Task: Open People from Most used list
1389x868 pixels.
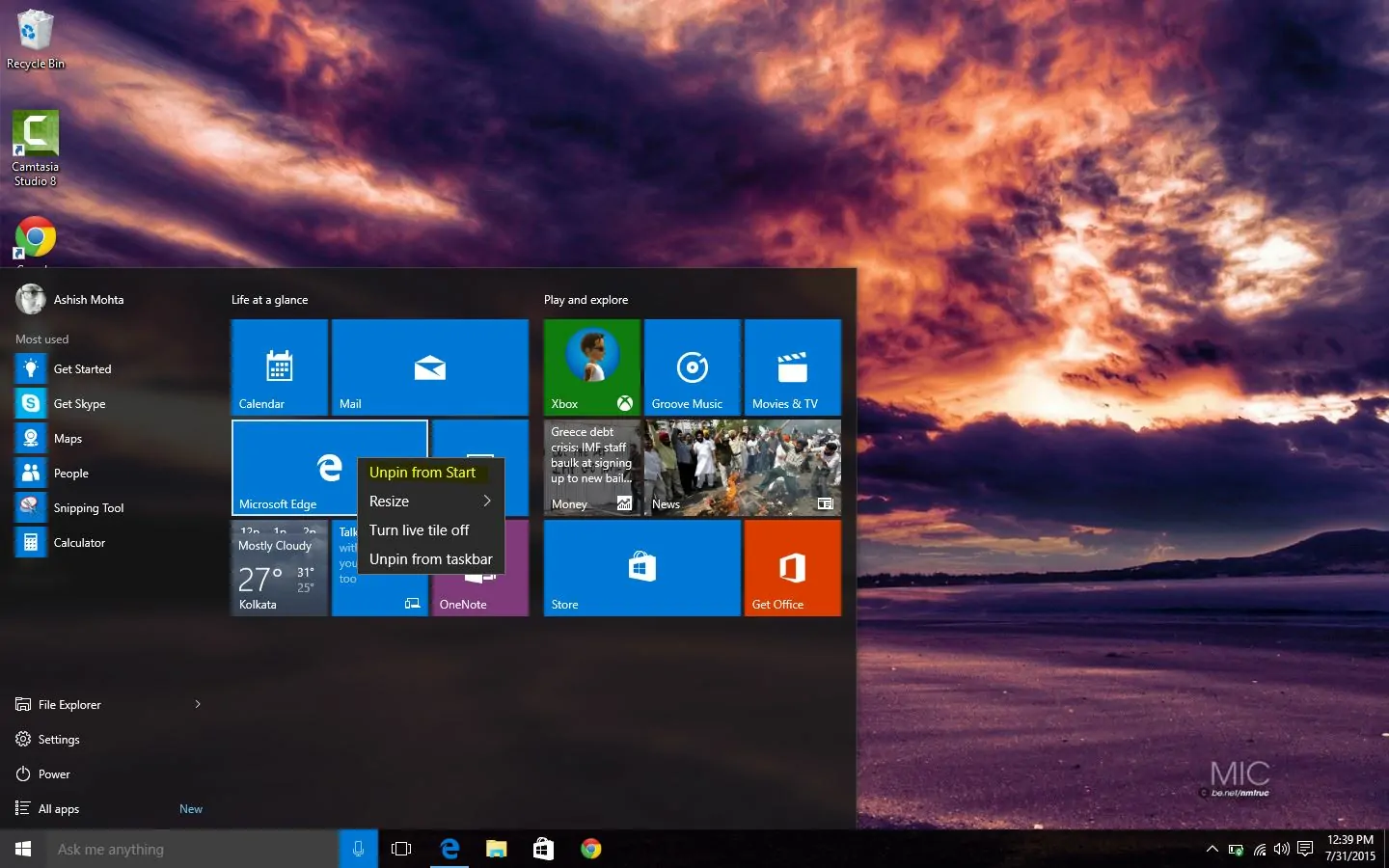Action: pos(111,474)
